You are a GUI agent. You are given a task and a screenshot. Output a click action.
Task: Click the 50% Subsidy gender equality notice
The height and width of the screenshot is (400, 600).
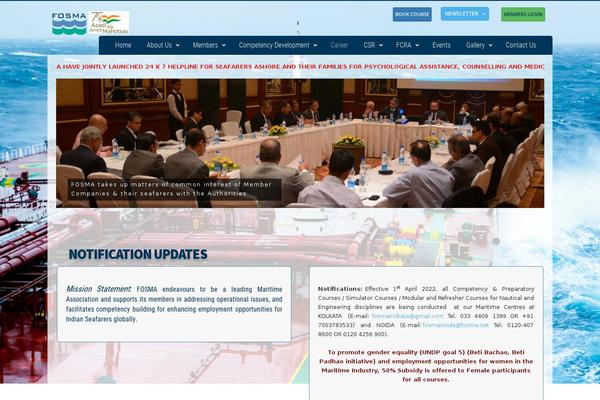point(426,366)
